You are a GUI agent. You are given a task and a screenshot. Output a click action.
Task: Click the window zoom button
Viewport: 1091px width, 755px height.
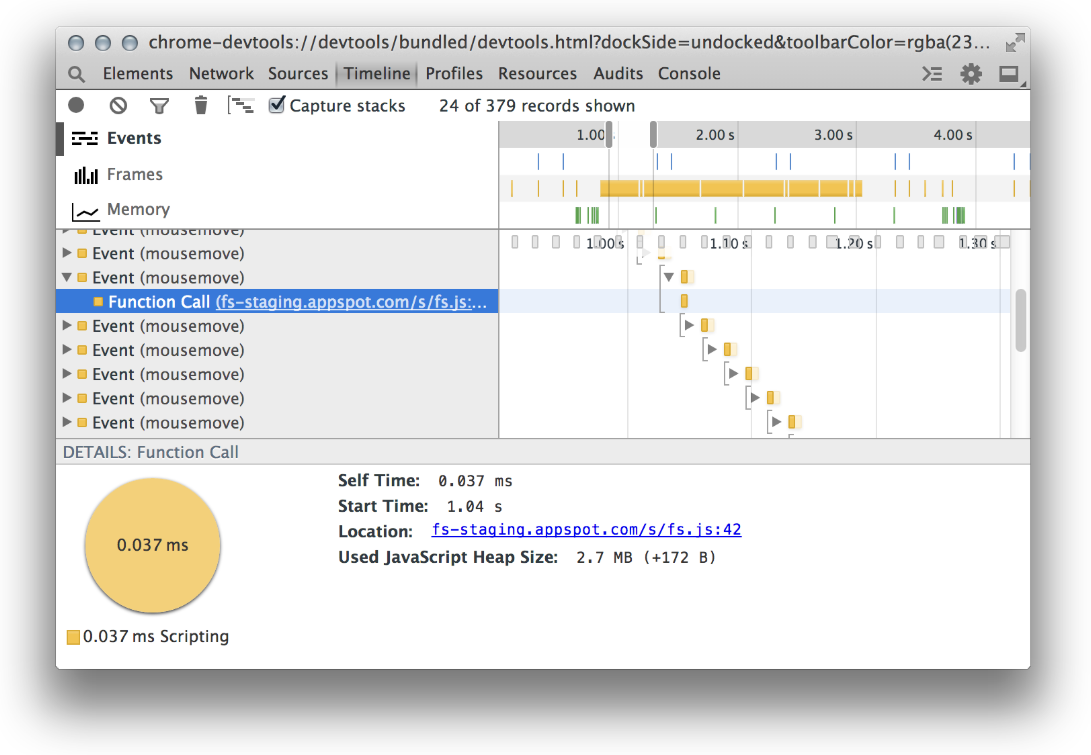click(x=129, y=43)
